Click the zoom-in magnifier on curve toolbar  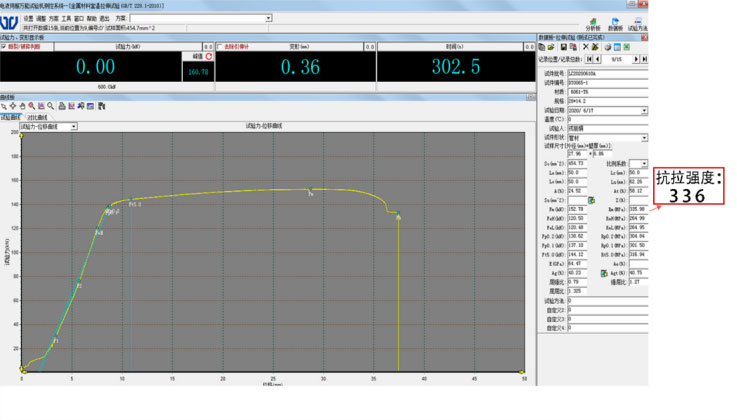(32, 105)
